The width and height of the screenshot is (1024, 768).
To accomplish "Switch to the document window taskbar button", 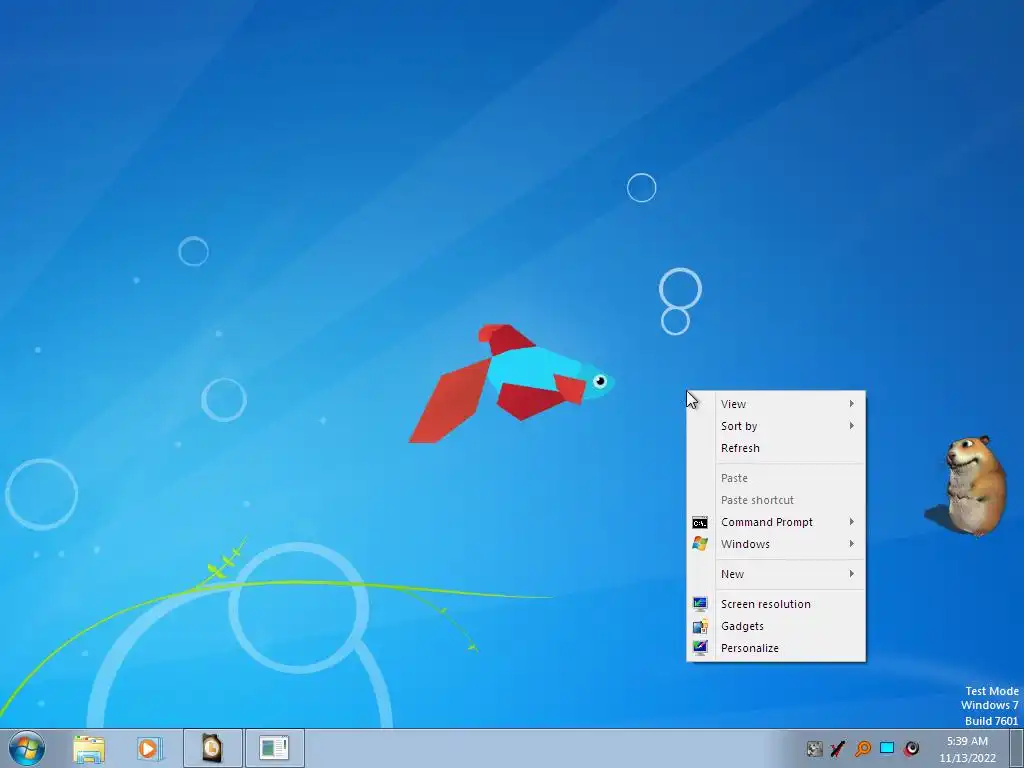I will tap(274, 748).
